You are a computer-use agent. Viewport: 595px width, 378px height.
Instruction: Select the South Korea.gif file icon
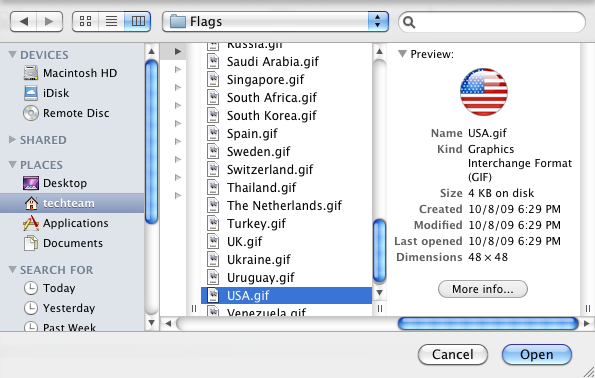pyautogui.click(x=213, y=115)
